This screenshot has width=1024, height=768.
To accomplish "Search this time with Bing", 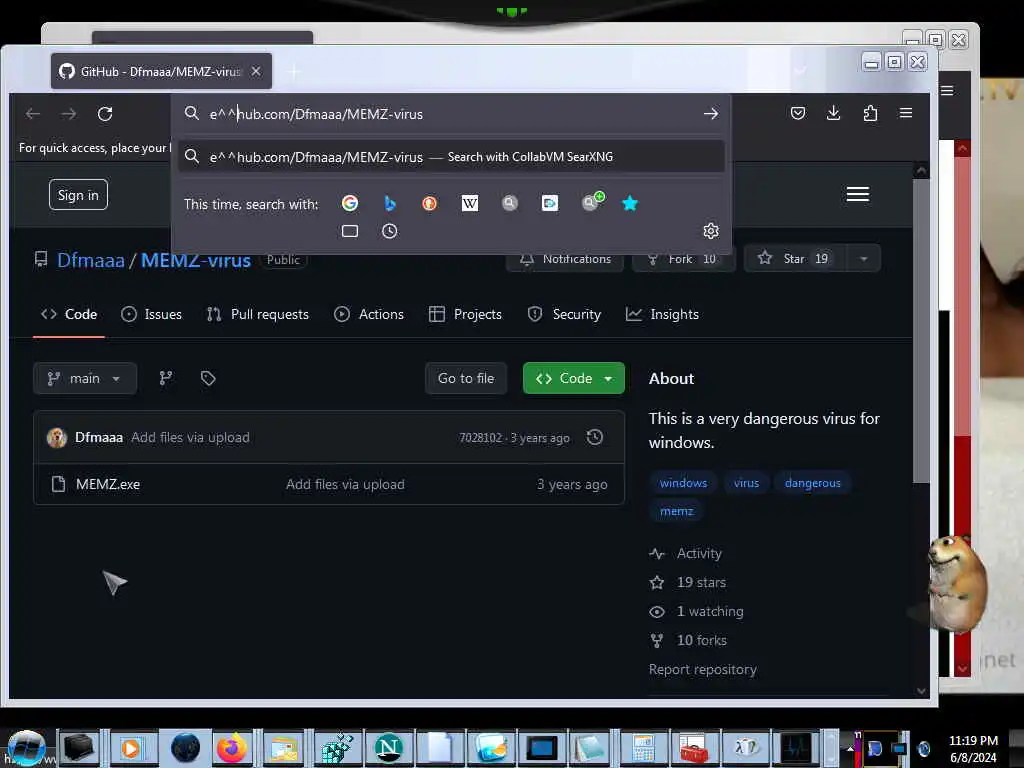I will point(390,203).
